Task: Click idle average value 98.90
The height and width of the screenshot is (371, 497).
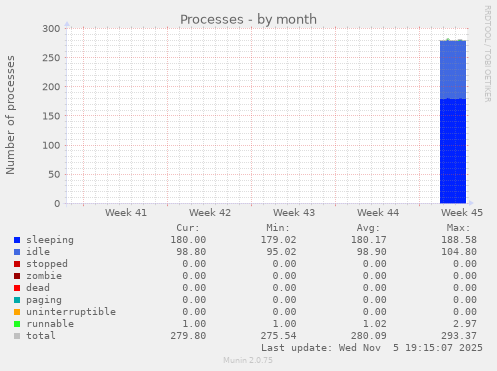Action: 372,252
